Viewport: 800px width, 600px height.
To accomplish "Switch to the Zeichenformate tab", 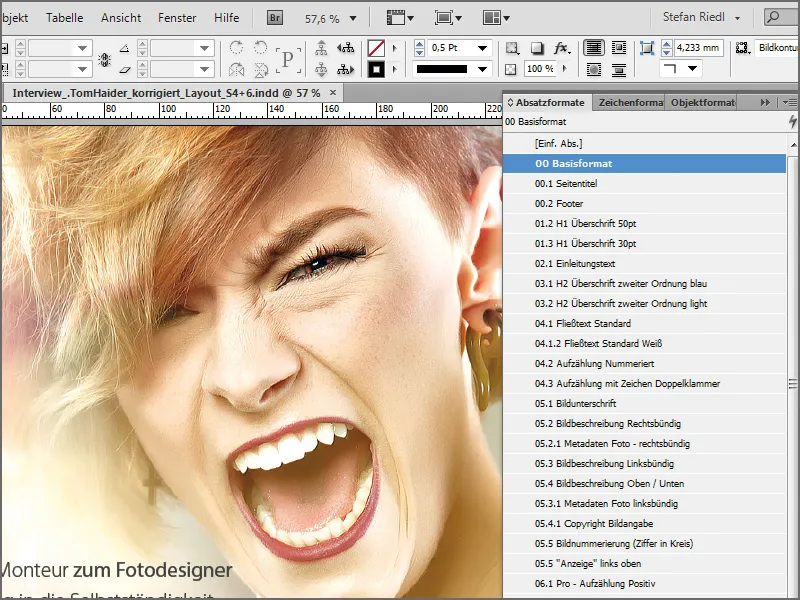I will click(631, 103).
